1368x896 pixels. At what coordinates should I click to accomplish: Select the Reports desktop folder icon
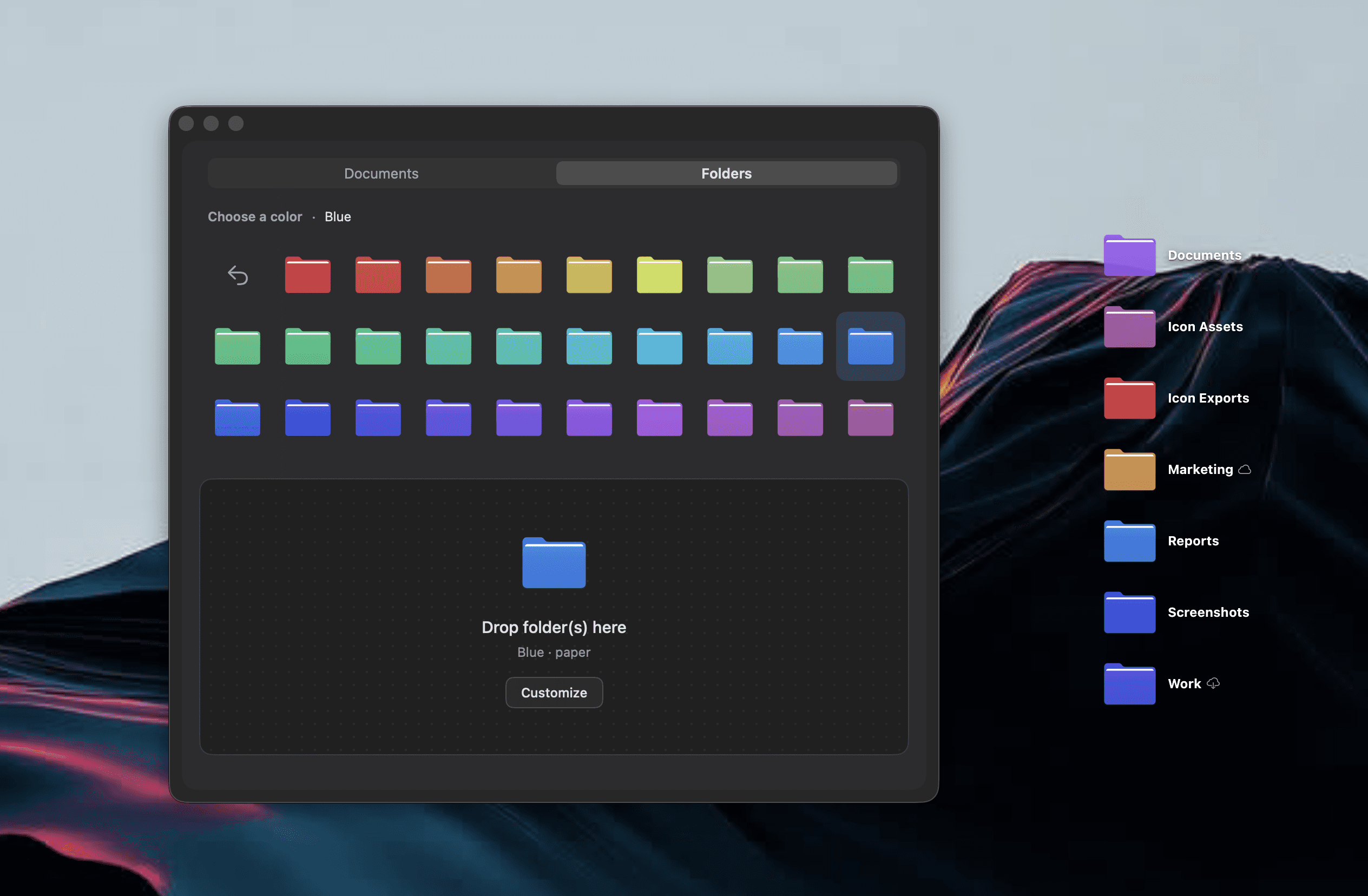pos(1129,542)
